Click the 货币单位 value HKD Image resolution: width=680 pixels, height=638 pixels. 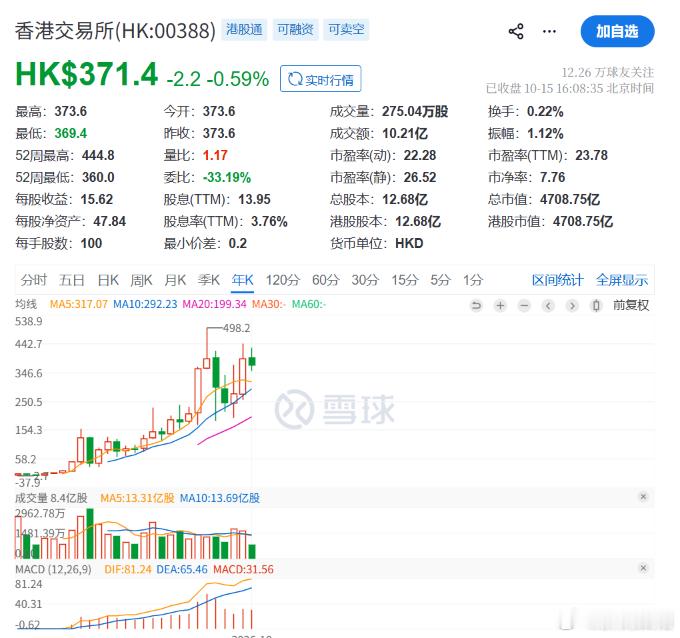click(409, 243)
